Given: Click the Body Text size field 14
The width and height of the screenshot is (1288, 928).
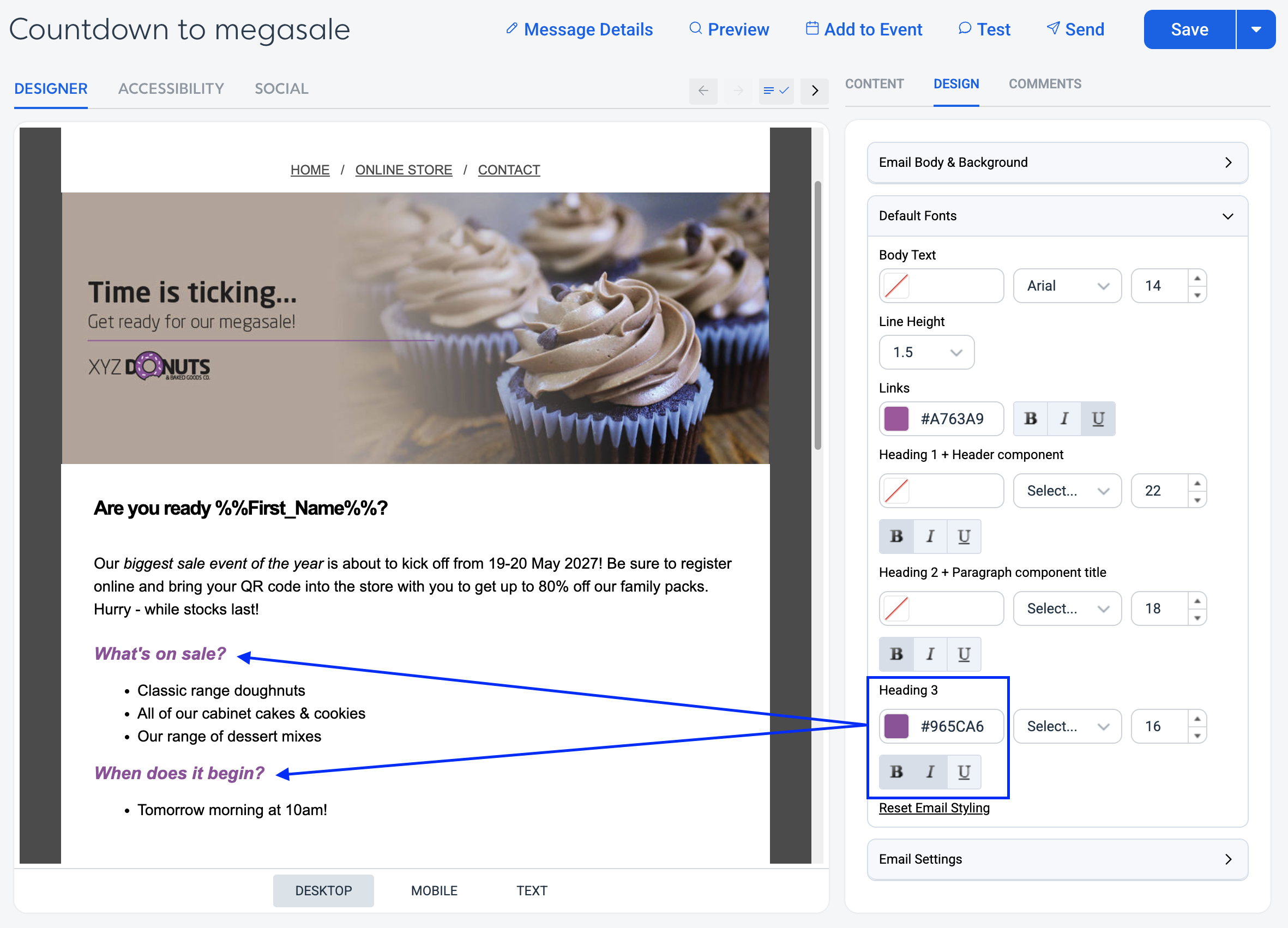Looking at the screenshot, I should (x=1159, y=286).
